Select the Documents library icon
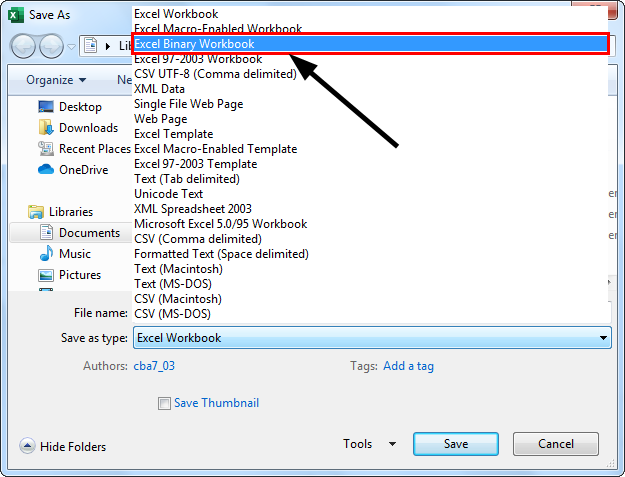 [x=46, y=232]
